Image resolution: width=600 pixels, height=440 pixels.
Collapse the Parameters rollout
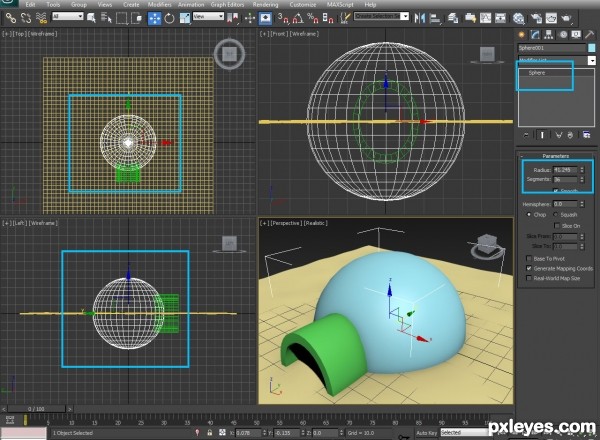(556, 156)
